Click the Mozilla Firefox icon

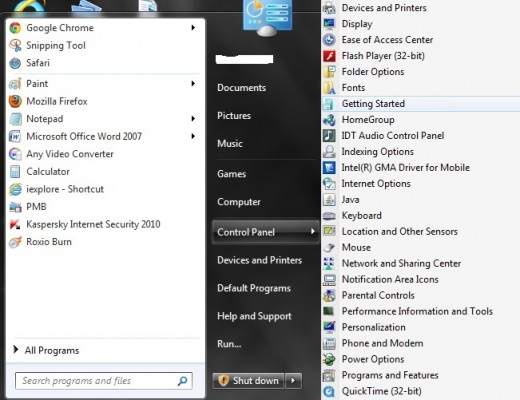click(x=15, y=101)
